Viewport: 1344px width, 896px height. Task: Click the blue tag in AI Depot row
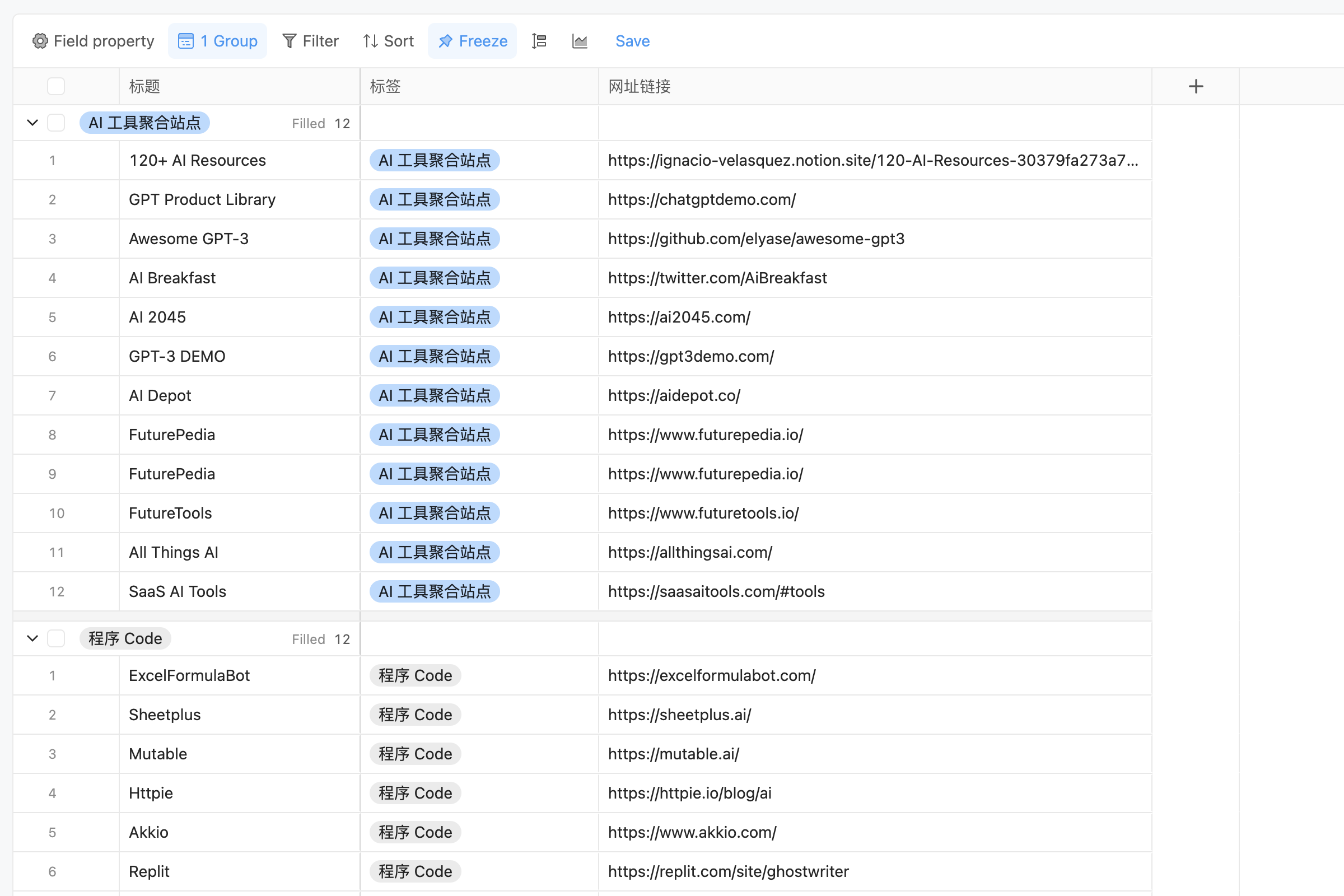[x=435, y=395]
